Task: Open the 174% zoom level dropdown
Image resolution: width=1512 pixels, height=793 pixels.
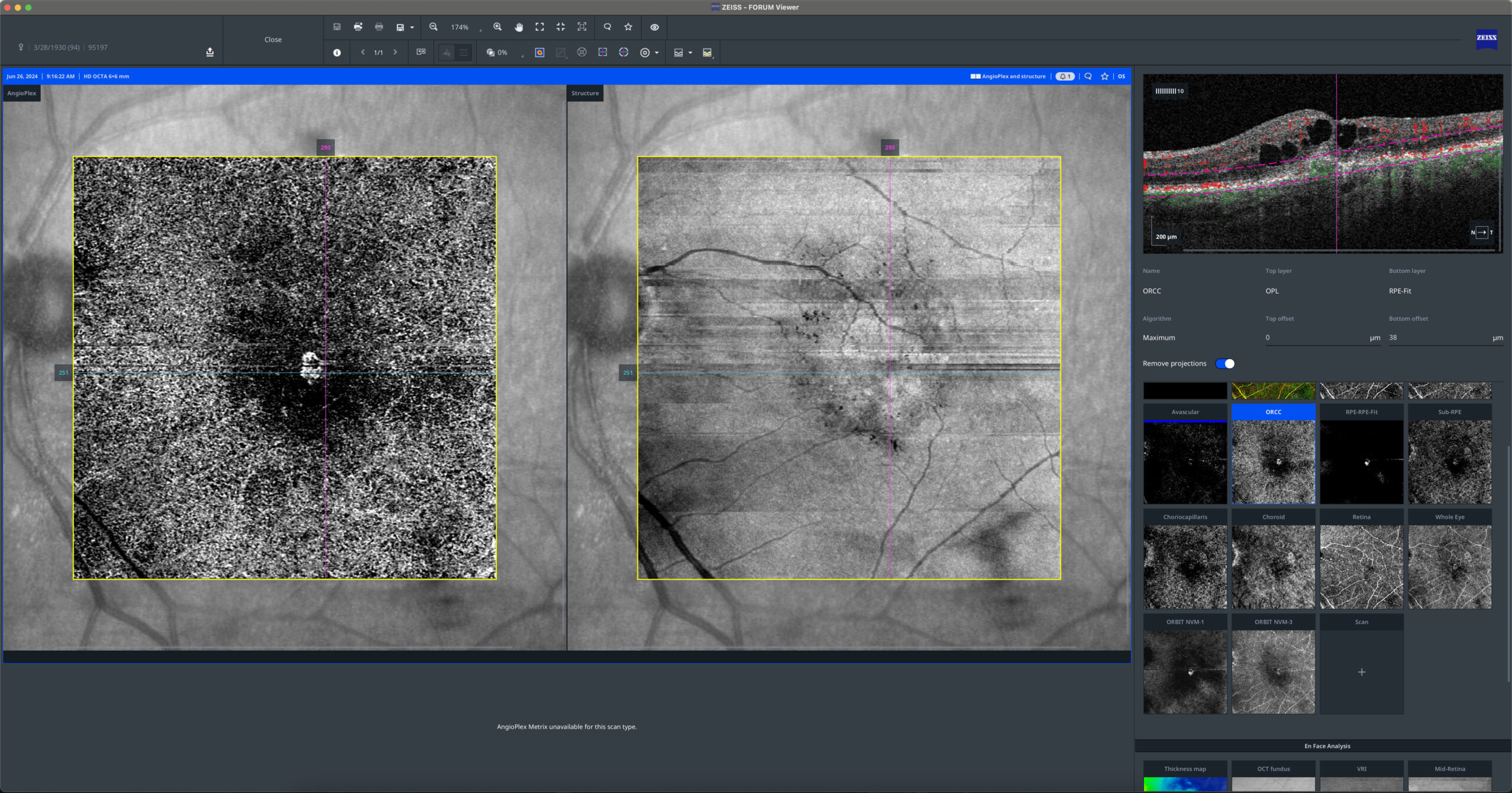Action: pos(466,28)
